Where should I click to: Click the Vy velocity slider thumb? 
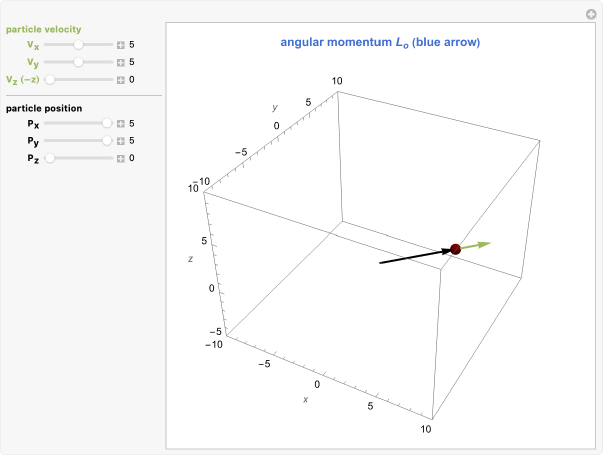tap(78, 62)
